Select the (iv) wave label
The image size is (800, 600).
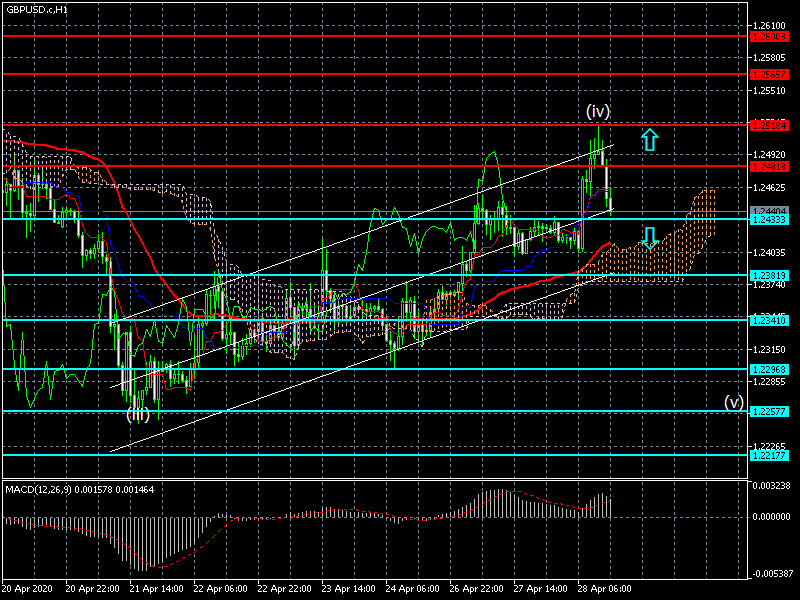(597, 111)
